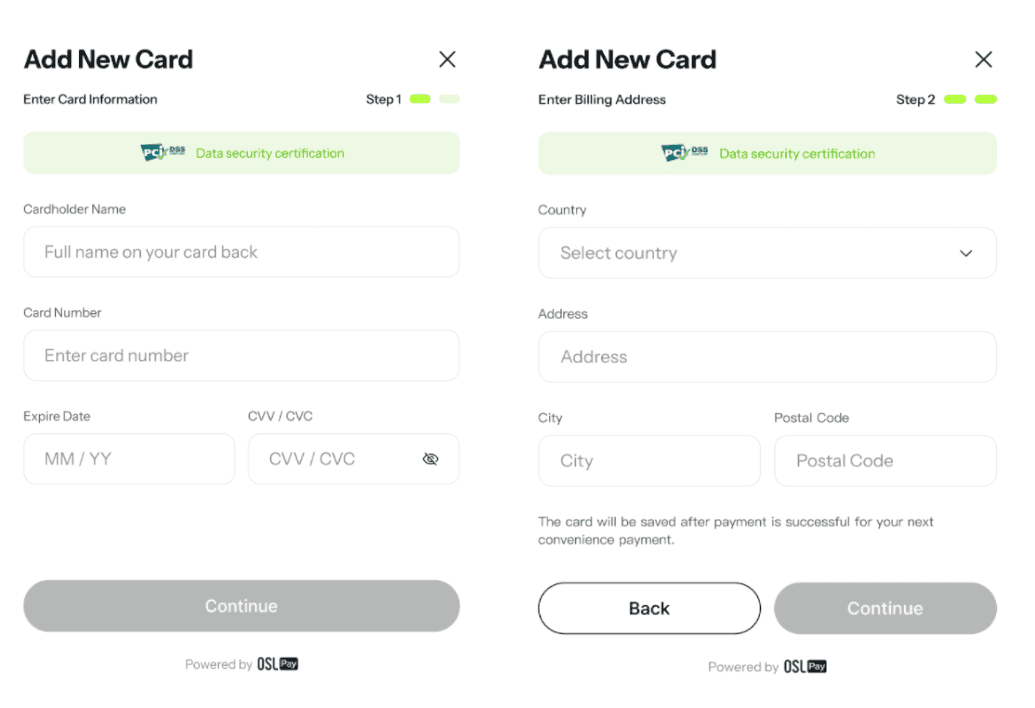Screen dimensions: 1035x708
Task: Toggle CVV visibility eye icon
Action: click(431, 459)
